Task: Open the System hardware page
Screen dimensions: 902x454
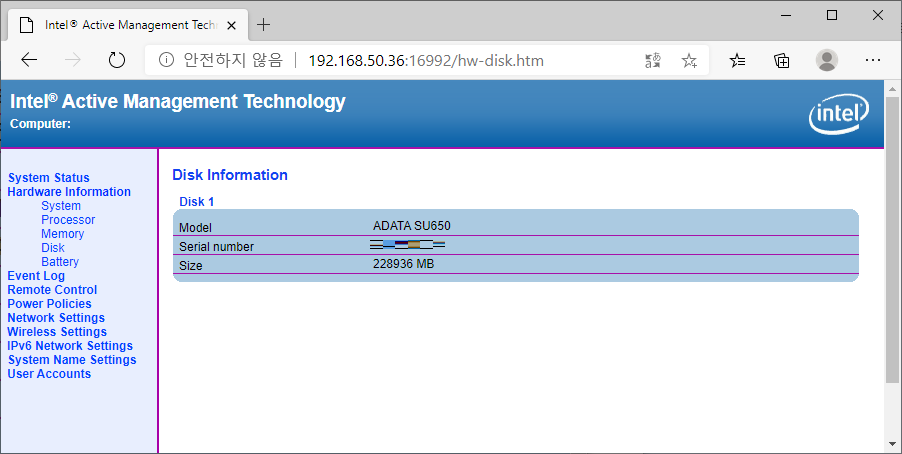Action: pyautogui.click(x=61, y=205)
